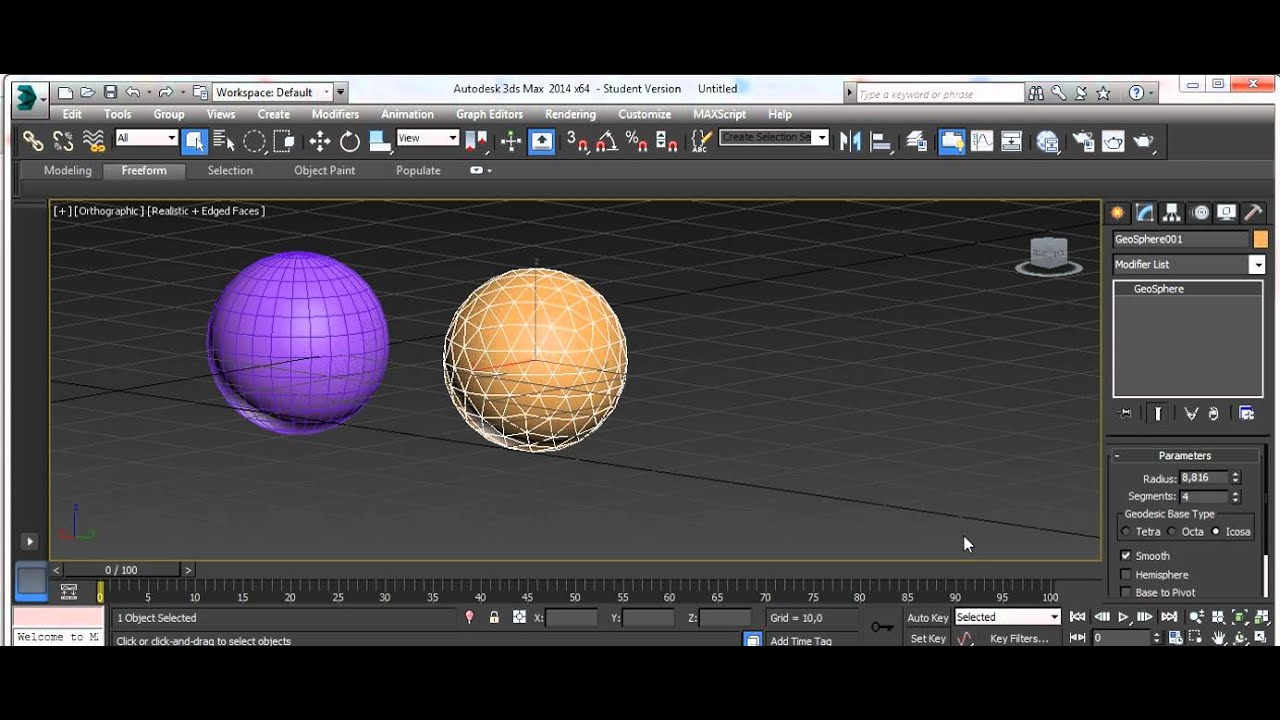
Task: Open the Rendering menu
Action: click(x=570, y=114)
